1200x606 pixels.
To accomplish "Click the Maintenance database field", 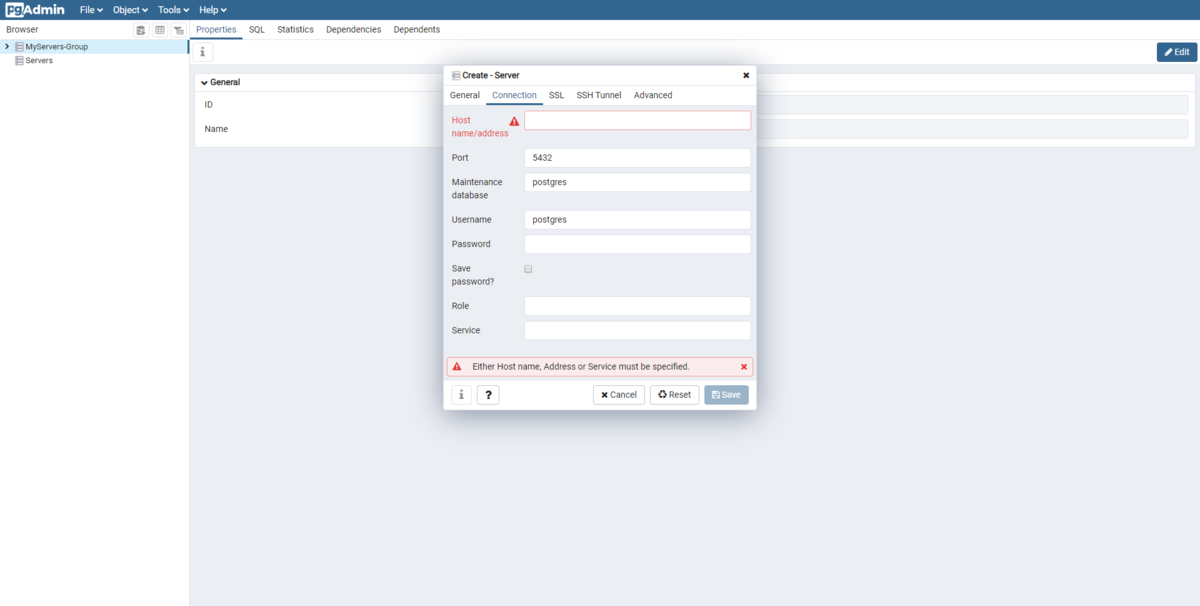I will point(637,182).
